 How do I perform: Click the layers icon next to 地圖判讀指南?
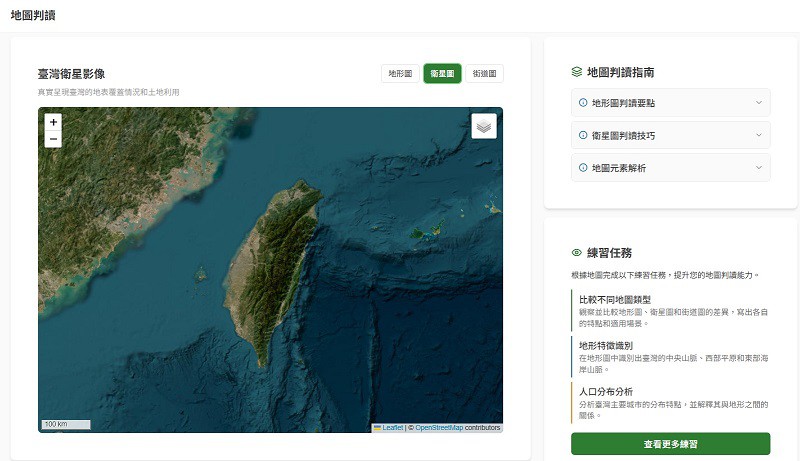(x=577, y=72)
